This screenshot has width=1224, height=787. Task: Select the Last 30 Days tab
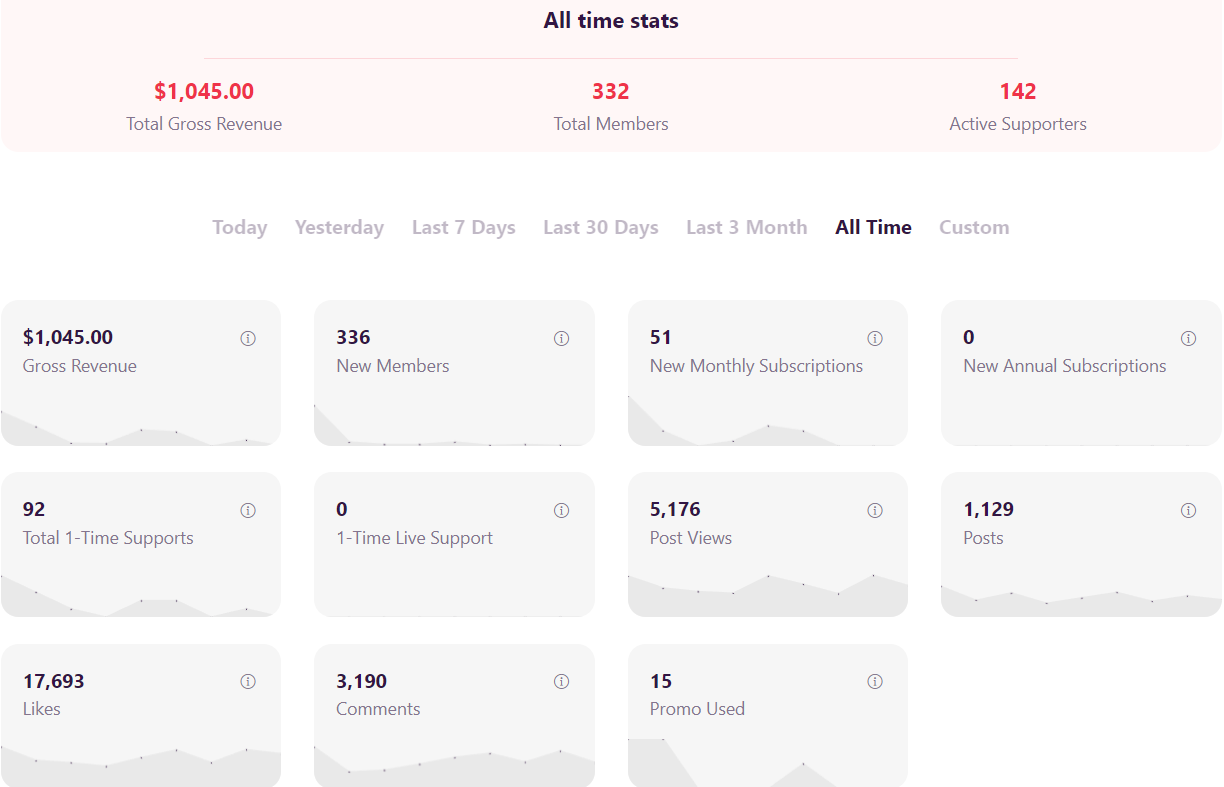pyautogui.click(x=601, y=228)
